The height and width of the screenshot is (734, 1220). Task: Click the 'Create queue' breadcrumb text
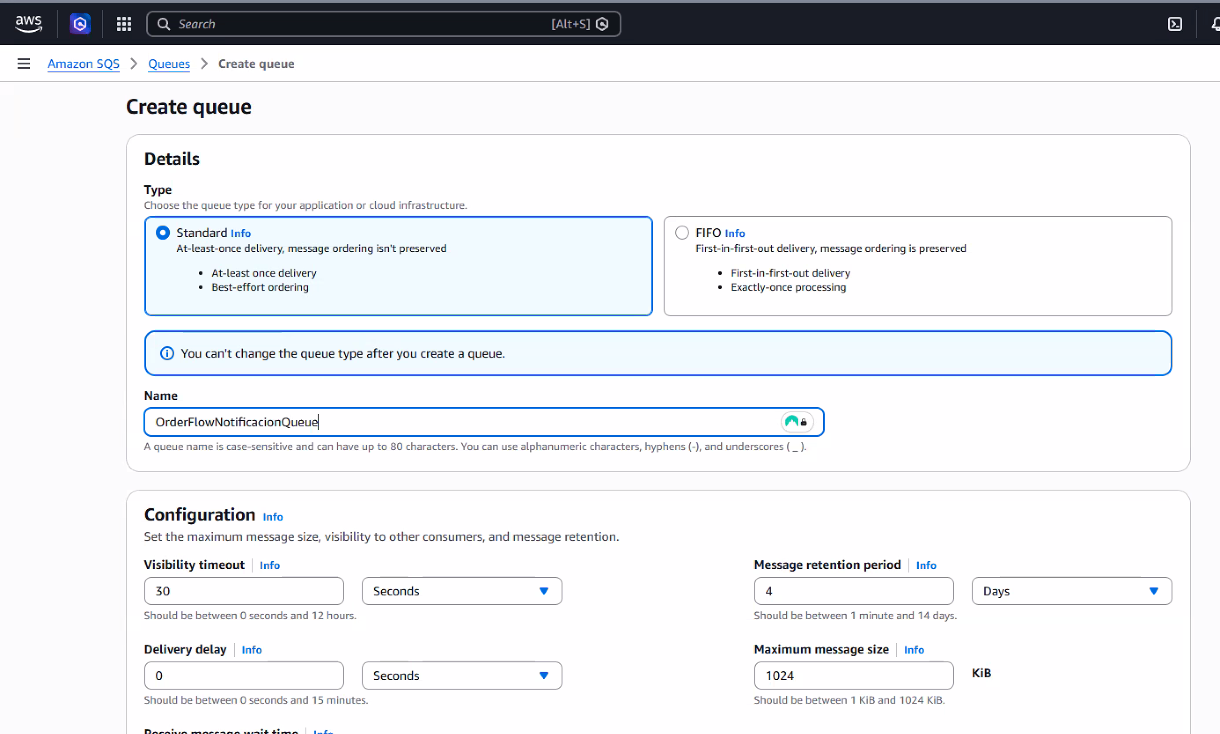[256, 64]
